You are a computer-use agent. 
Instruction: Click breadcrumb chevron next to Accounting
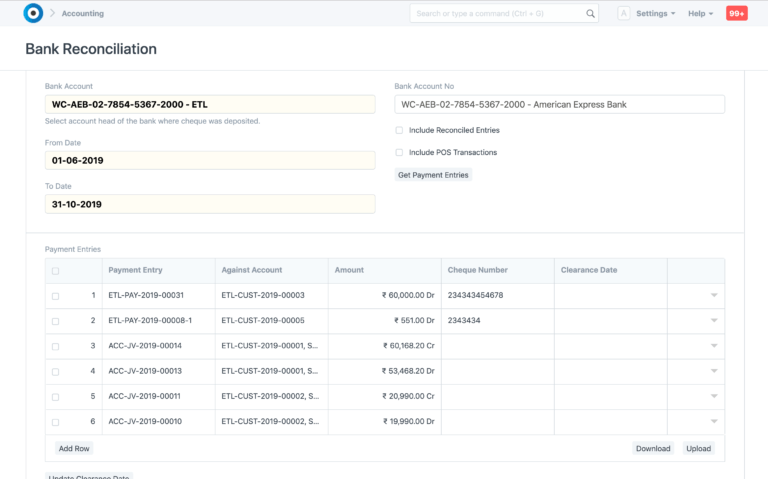[52, 14]
